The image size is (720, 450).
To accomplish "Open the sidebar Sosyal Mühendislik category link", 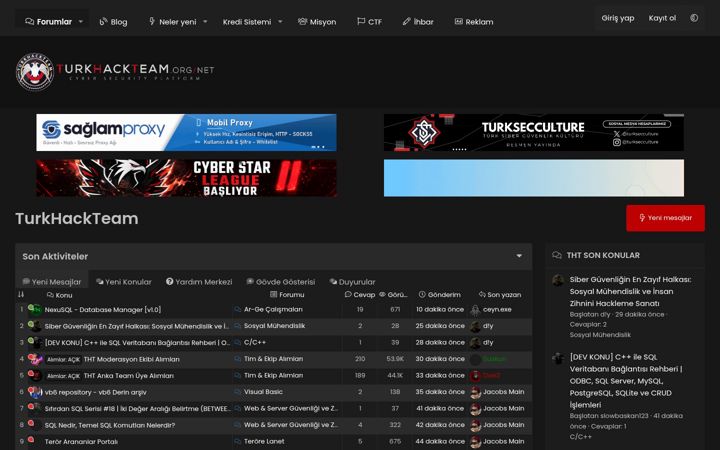I will click(x=600, y=335).
